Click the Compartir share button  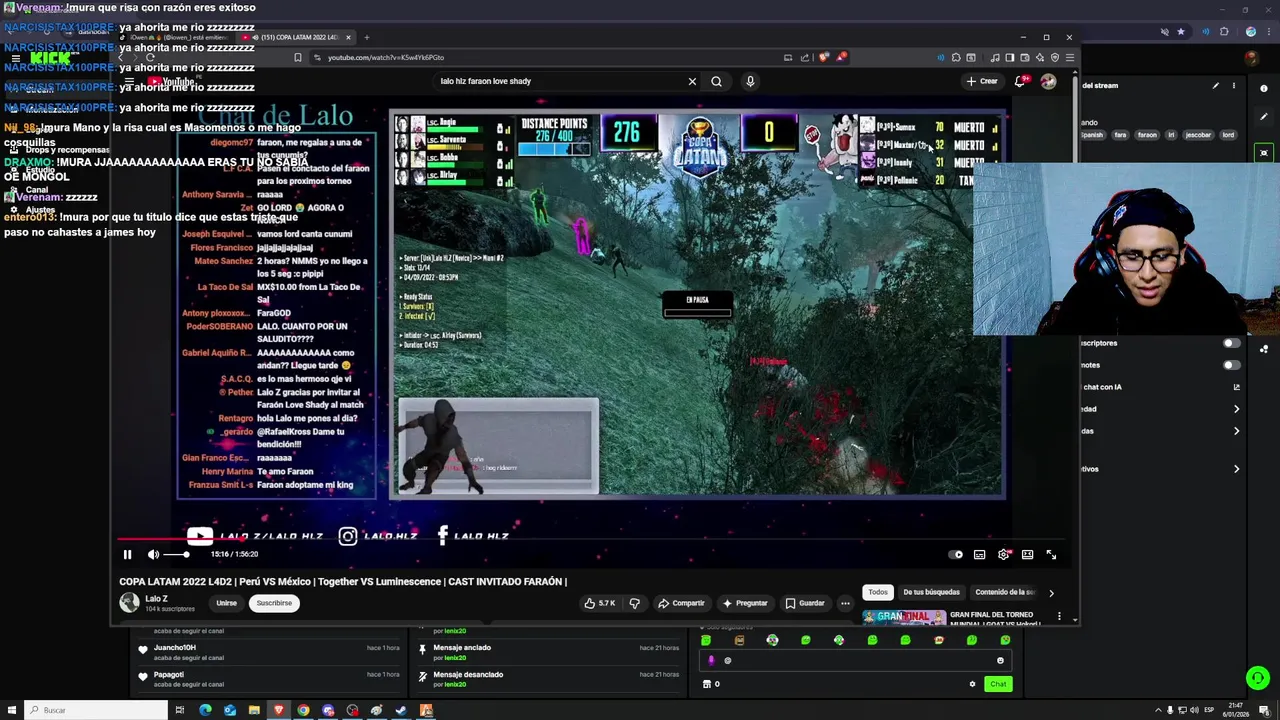pos(681,603)
